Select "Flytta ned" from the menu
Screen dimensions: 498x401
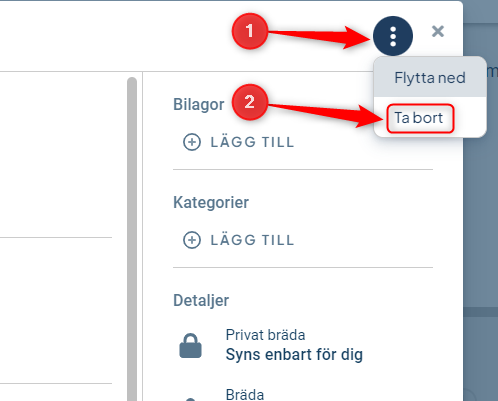(x=430, y=78)
